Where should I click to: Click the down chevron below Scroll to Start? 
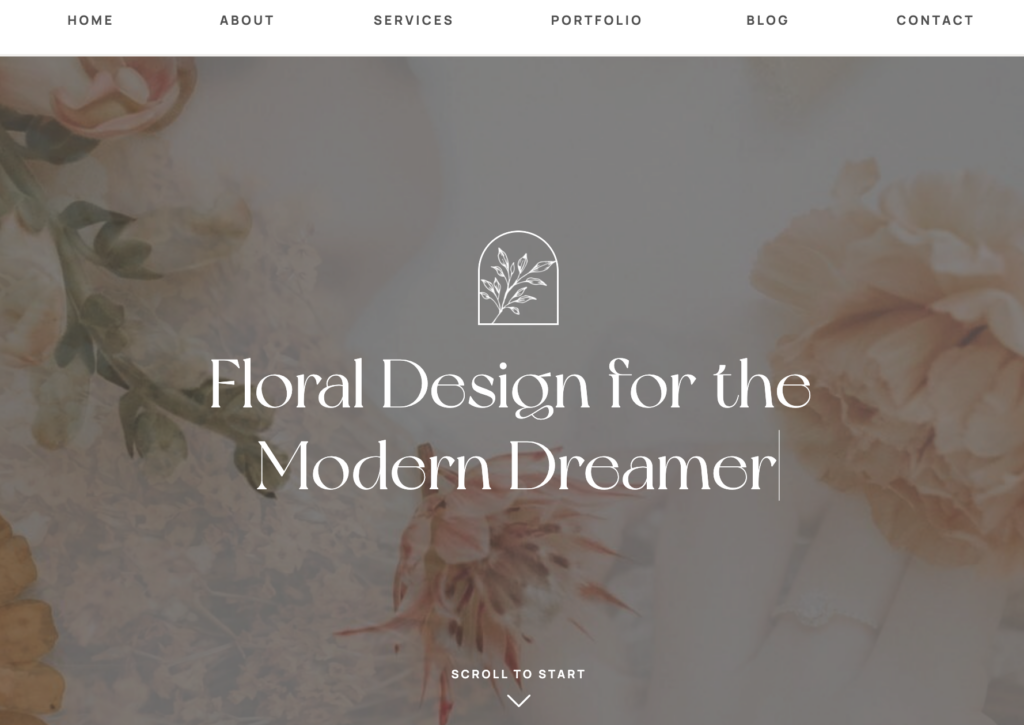coord(519,701)
